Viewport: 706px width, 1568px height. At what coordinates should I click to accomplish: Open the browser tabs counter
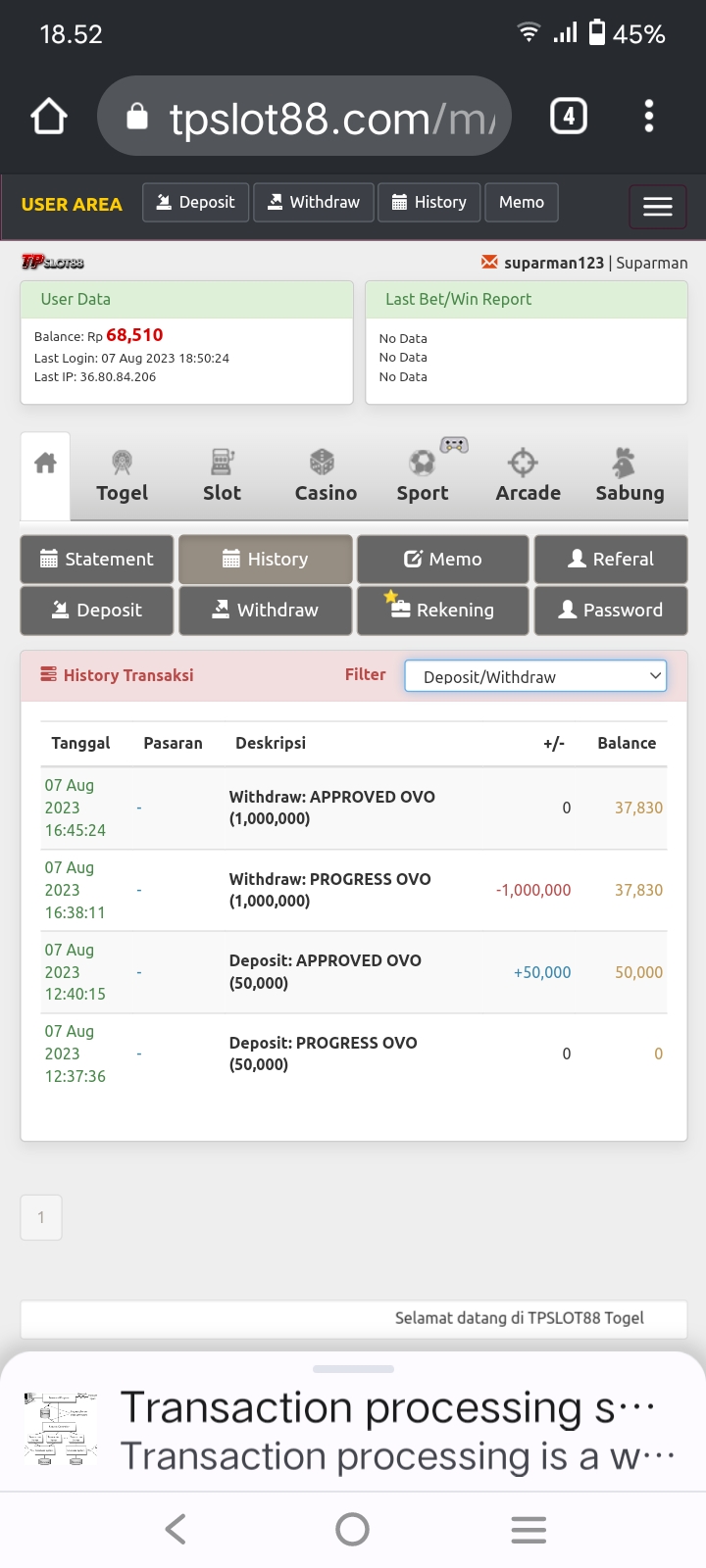click(568, 117)
